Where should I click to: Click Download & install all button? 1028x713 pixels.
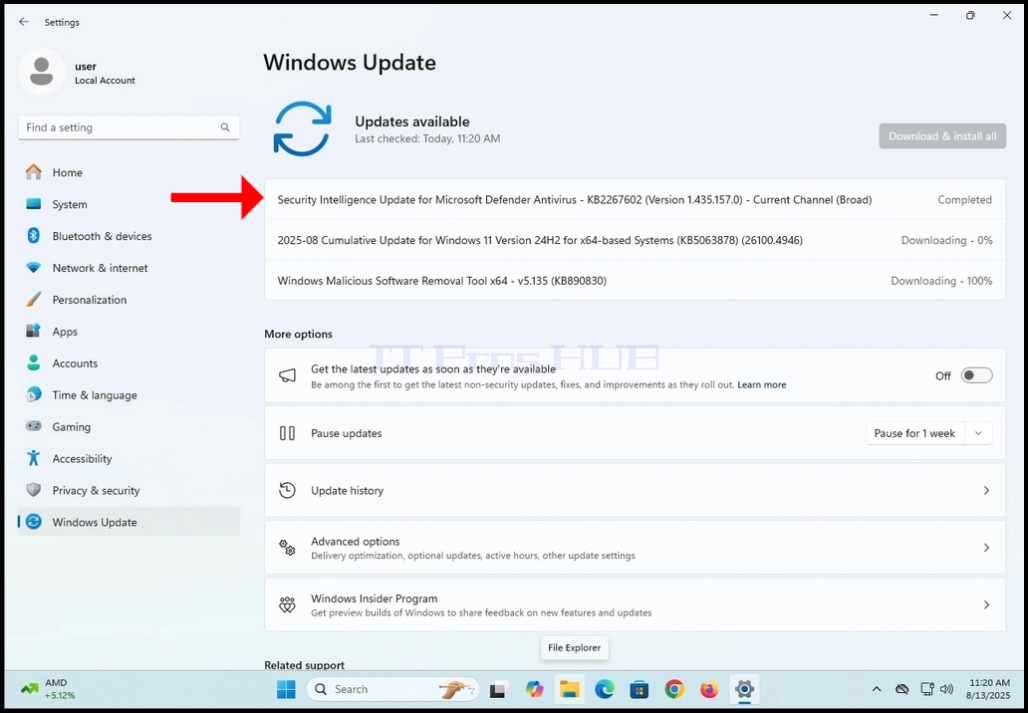942,136
